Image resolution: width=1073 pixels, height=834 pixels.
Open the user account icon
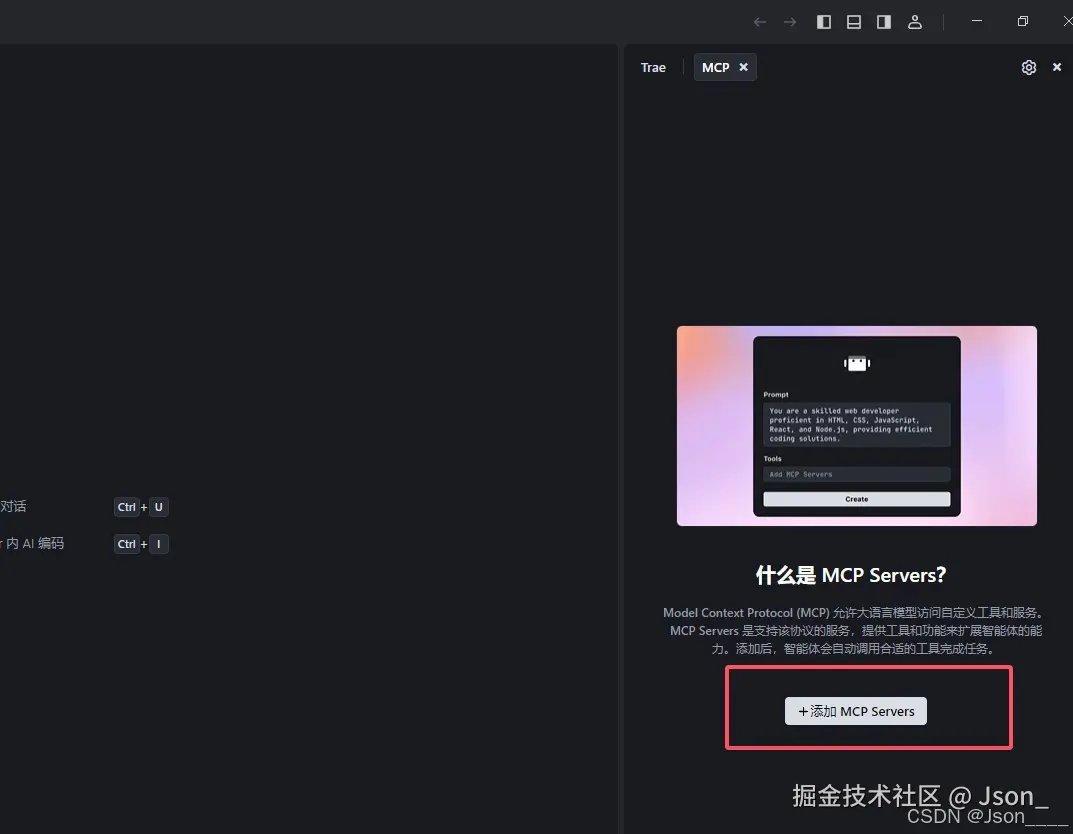pyautogui.click(x=915, y=22)
